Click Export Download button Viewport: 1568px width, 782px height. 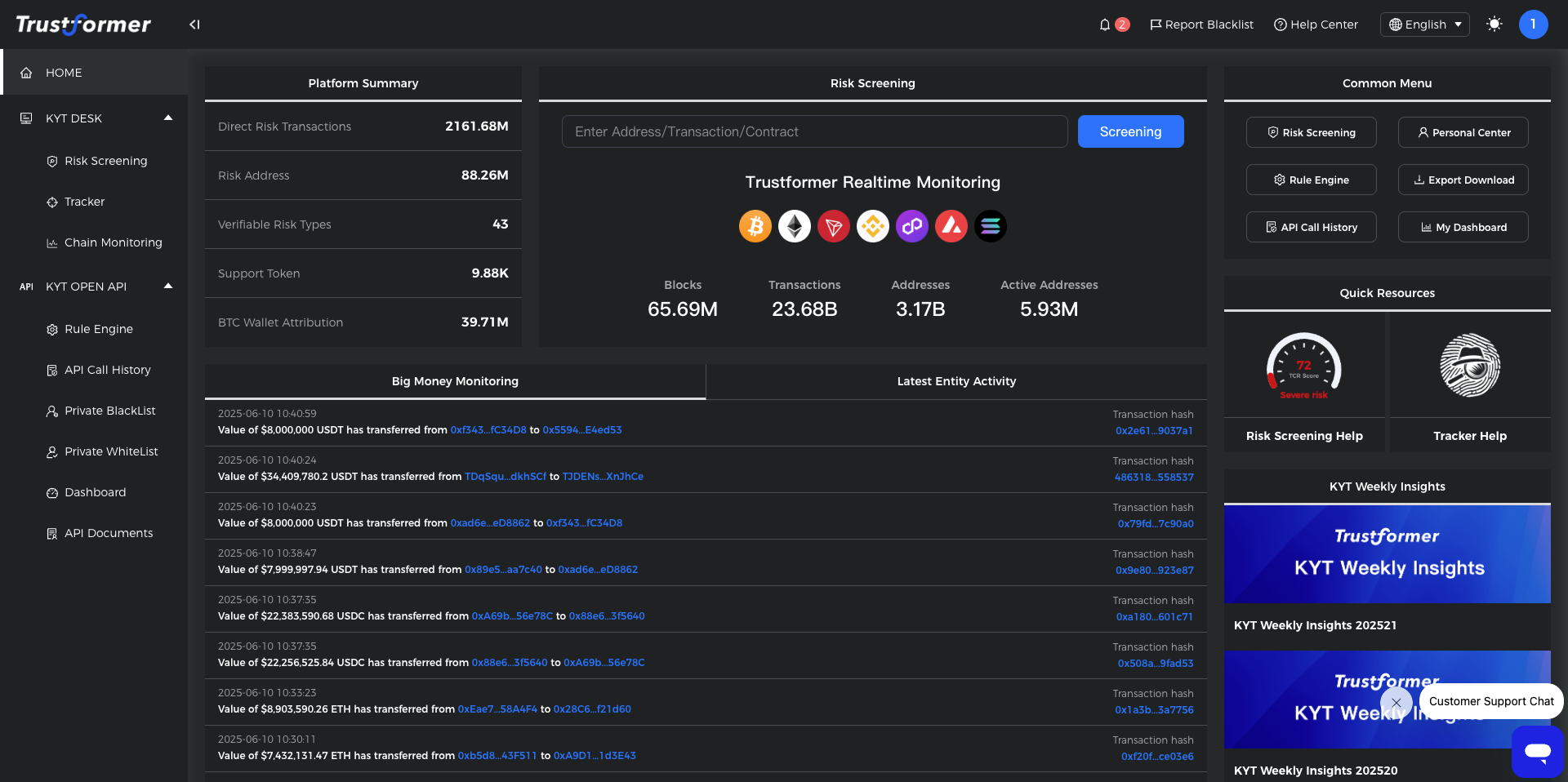click(1463, 180)
